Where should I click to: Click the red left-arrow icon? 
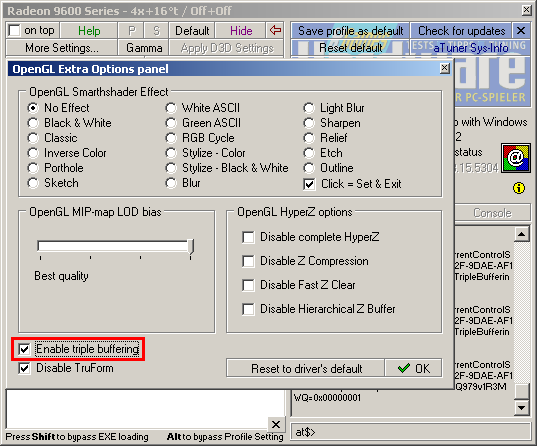point(275,30)
